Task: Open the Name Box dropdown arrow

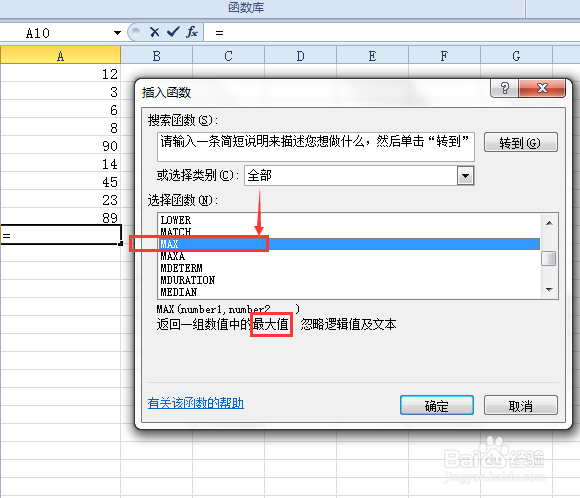Action: coord(117,33)
